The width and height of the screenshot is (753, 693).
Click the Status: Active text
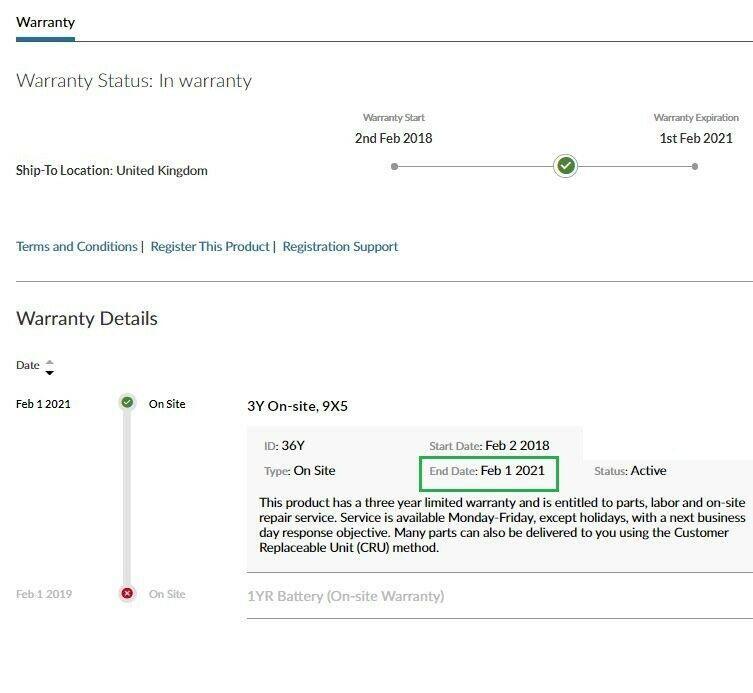[x=630, y=471]
